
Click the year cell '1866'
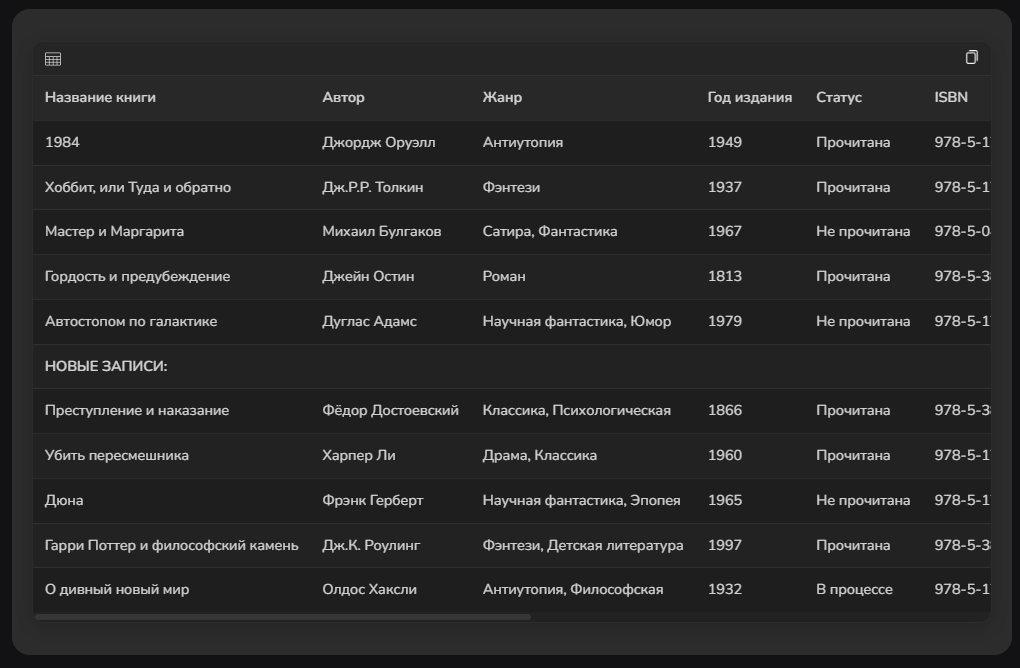click(725, 410)
